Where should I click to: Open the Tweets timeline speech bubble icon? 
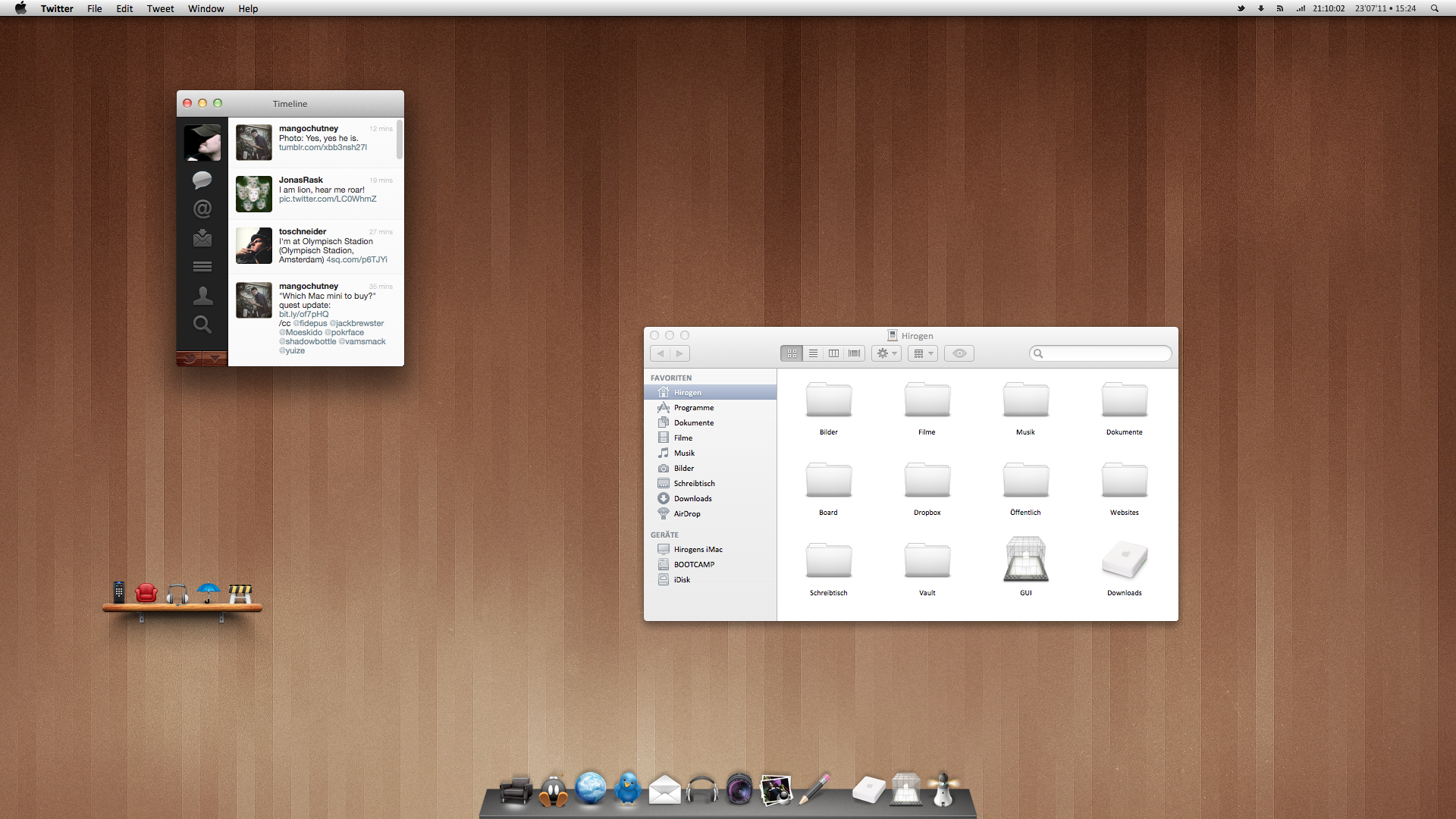point(202,180)
